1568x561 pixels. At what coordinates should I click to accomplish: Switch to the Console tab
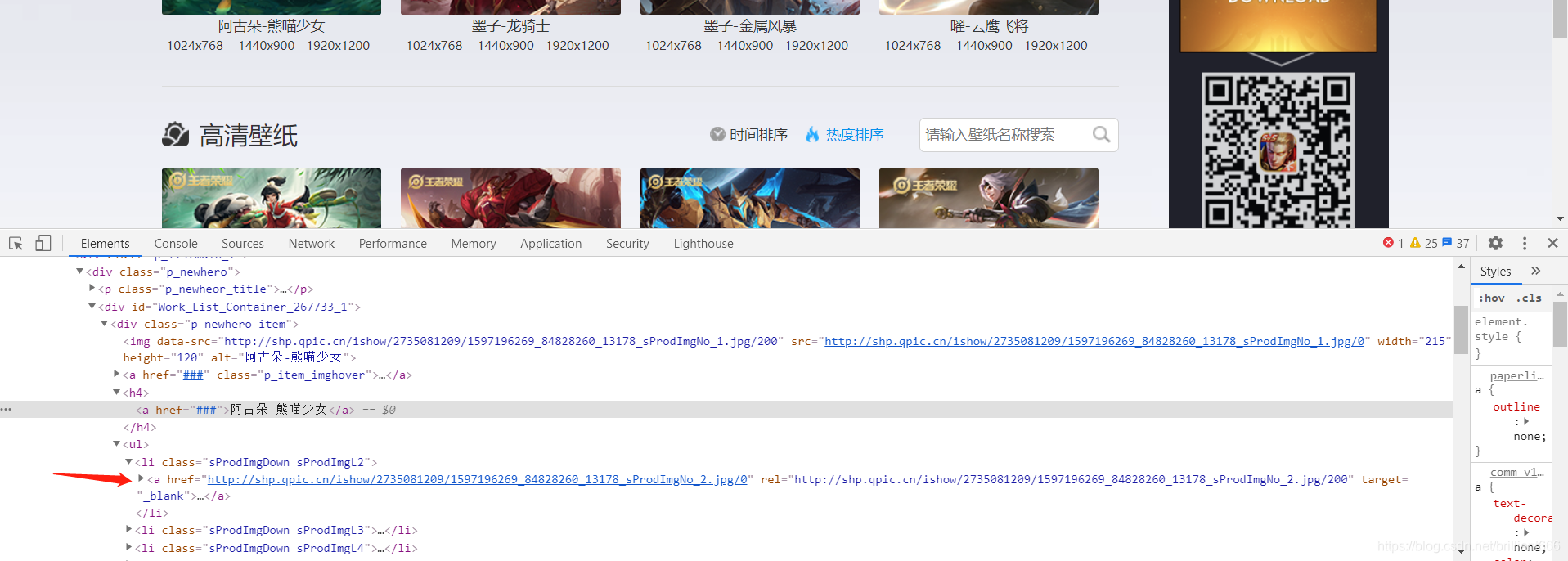(x=176, y=244)
